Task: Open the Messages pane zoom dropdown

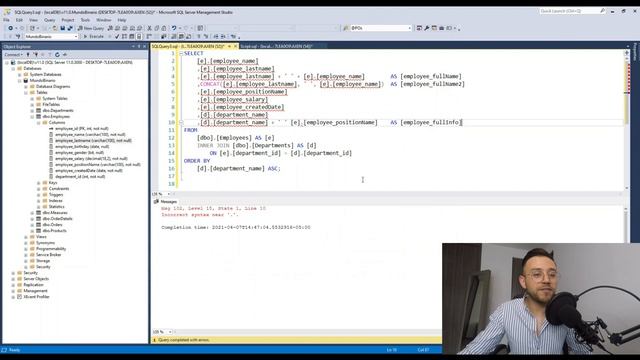Action: [170, 332]
